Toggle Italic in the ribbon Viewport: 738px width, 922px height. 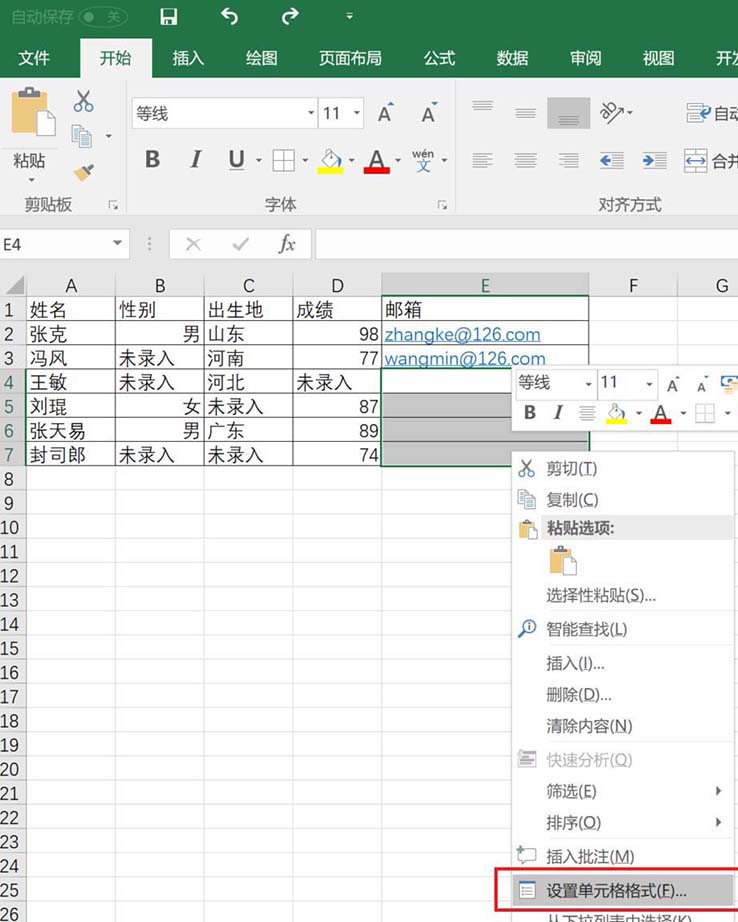195,159
